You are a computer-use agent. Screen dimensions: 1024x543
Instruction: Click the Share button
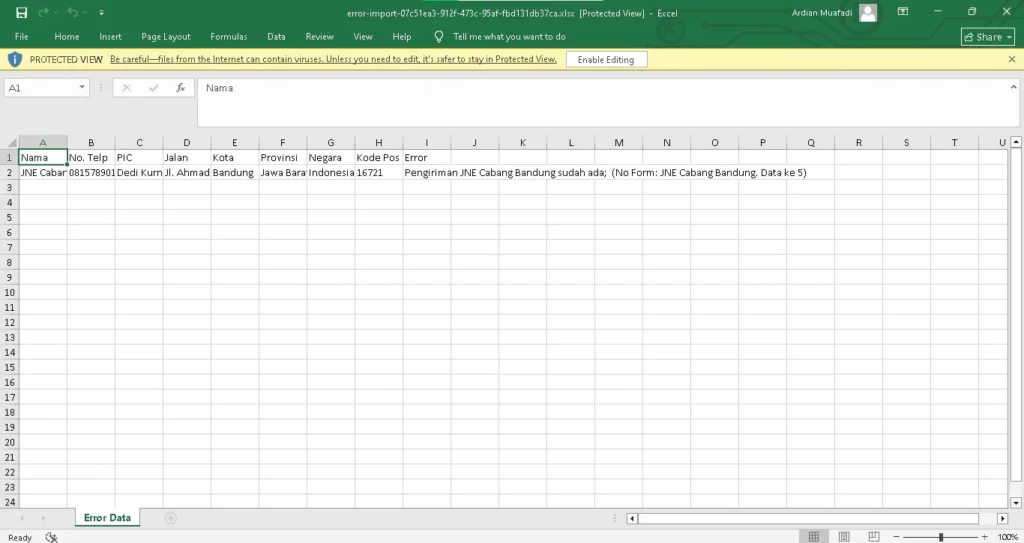tap(987, 37)
